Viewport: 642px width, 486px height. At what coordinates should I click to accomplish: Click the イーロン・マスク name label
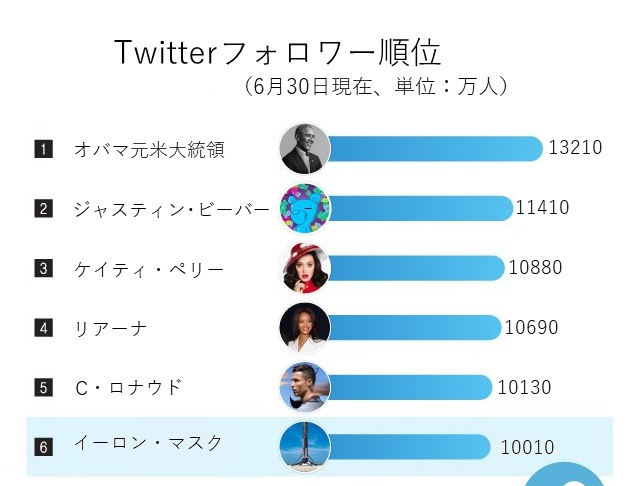pos(148,443)
